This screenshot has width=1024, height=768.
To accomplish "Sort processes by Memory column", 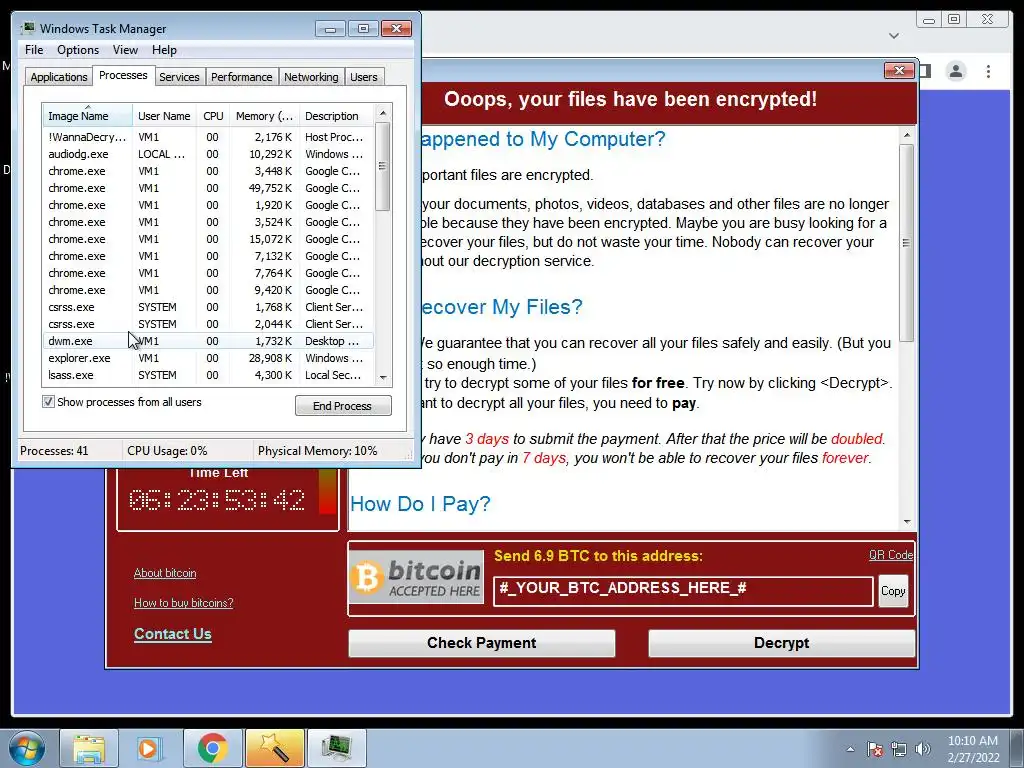I will click(264, 116).
